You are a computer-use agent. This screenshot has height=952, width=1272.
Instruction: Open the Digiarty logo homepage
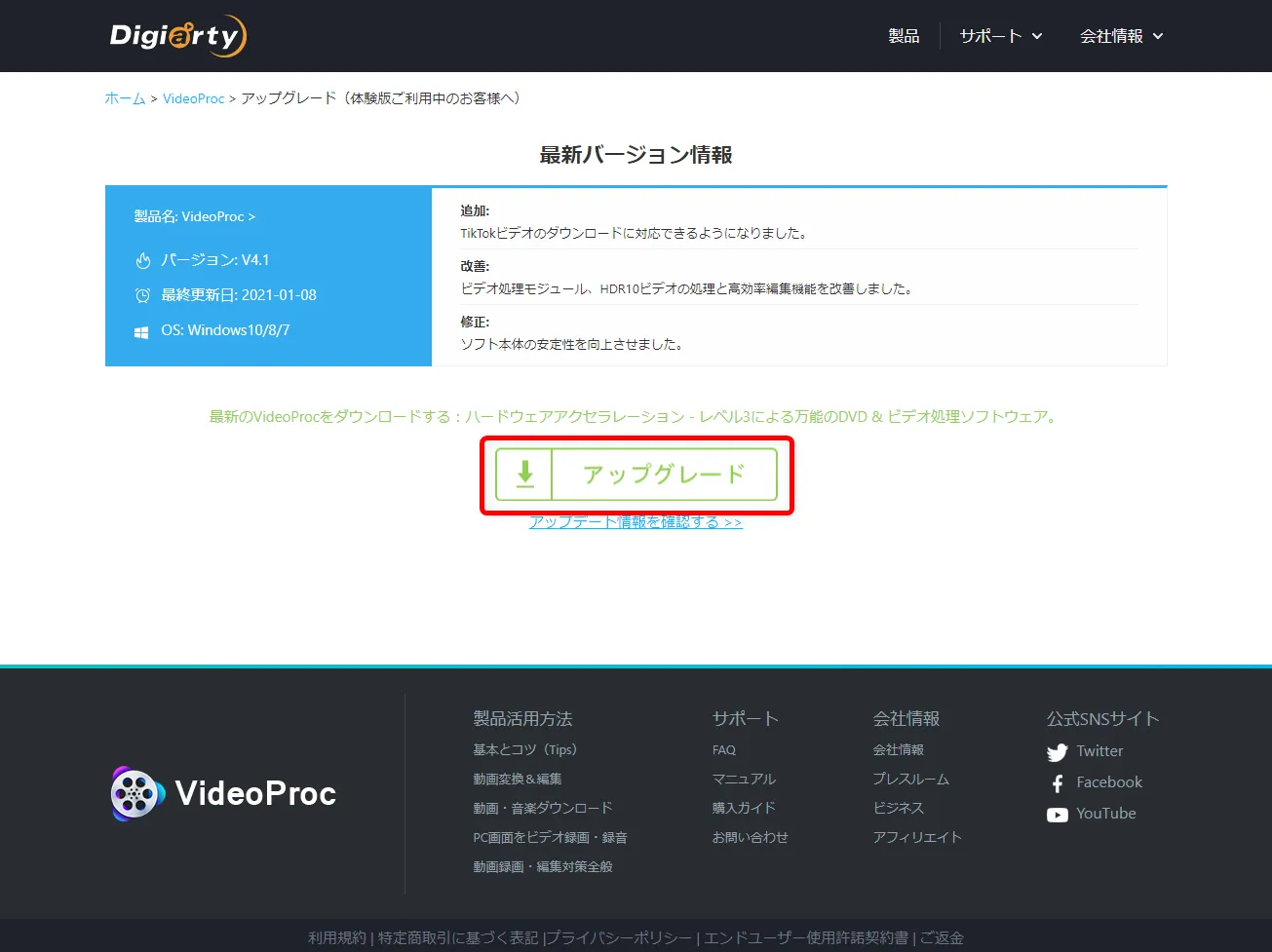(x=178, y=36)
